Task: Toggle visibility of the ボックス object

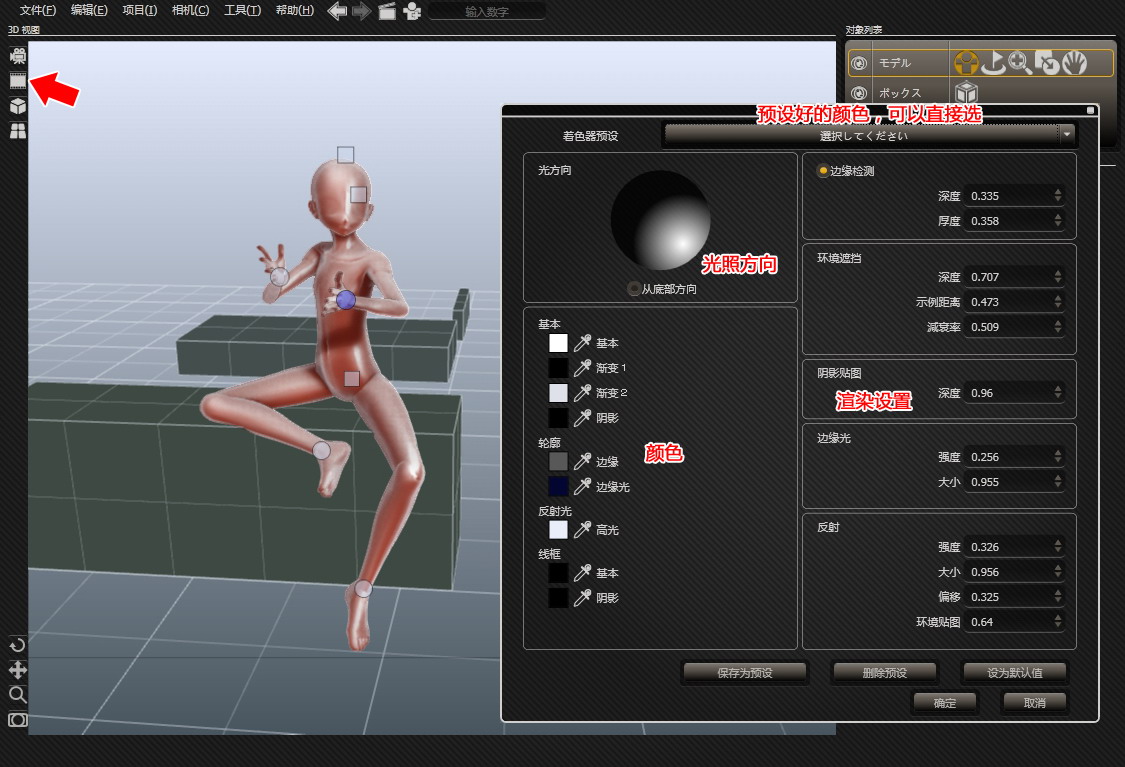Action: [x=858, y=93]
